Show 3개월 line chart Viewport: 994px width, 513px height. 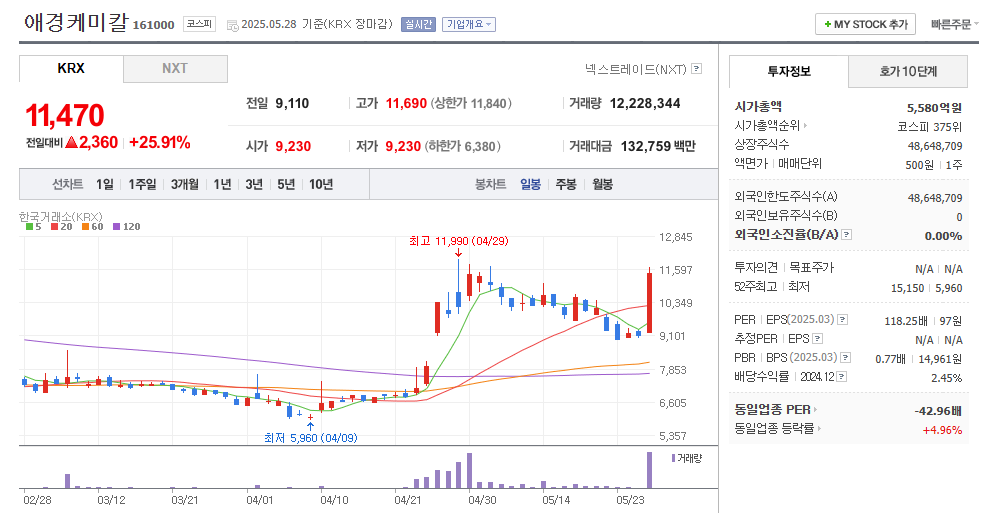coord(184,185)
